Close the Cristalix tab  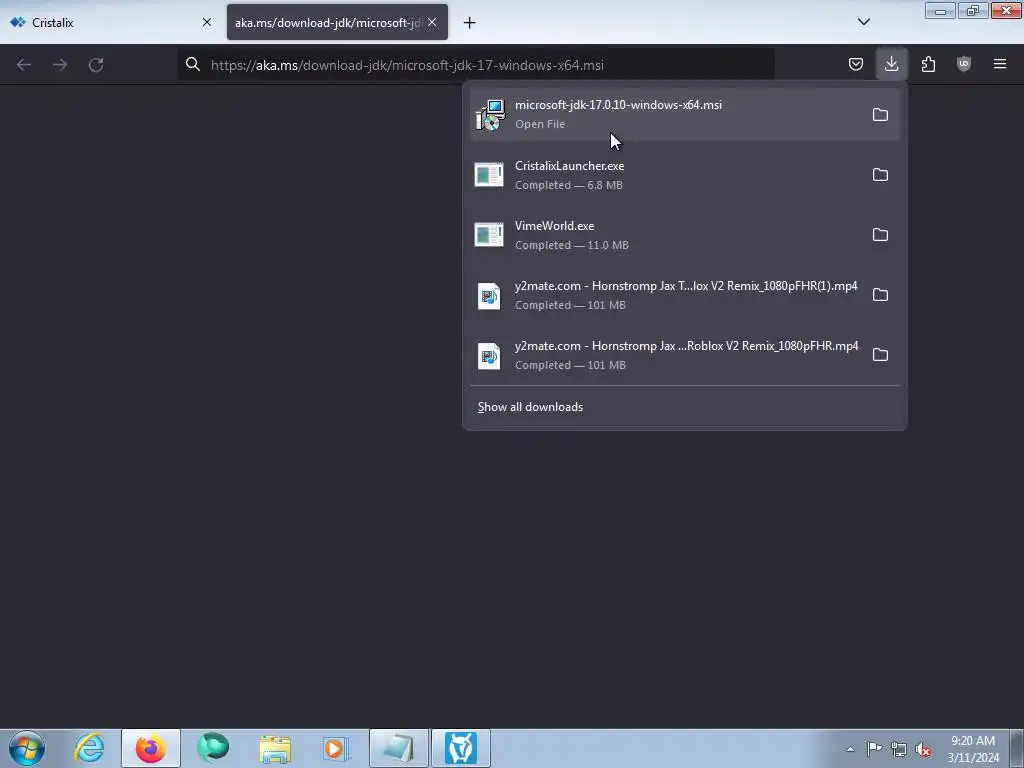[x=206, y=22]
